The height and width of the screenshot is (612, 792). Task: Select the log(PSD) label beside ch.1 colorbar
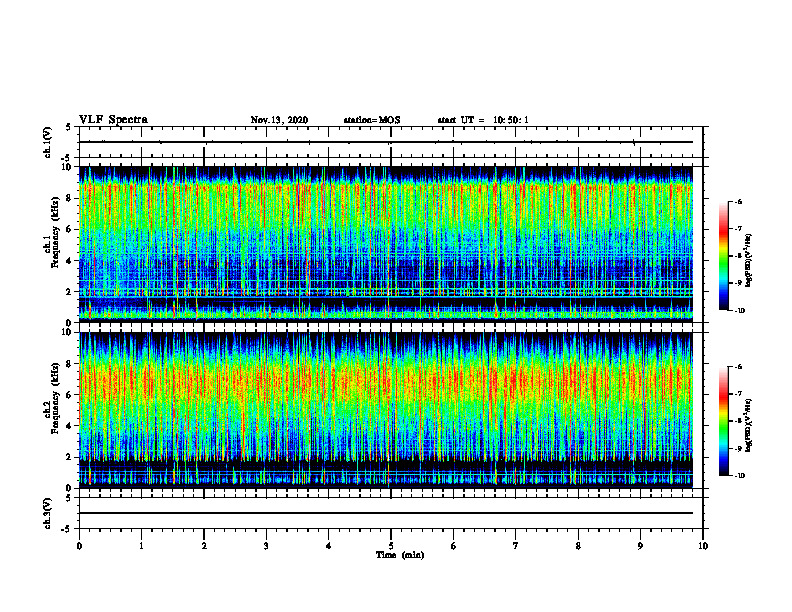pos(749,261)
